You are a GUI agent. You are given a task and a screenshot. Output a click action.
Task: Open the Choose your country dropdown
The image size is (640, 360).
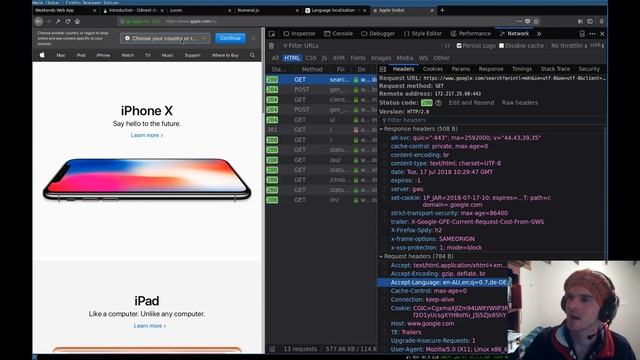pos(165,38)
